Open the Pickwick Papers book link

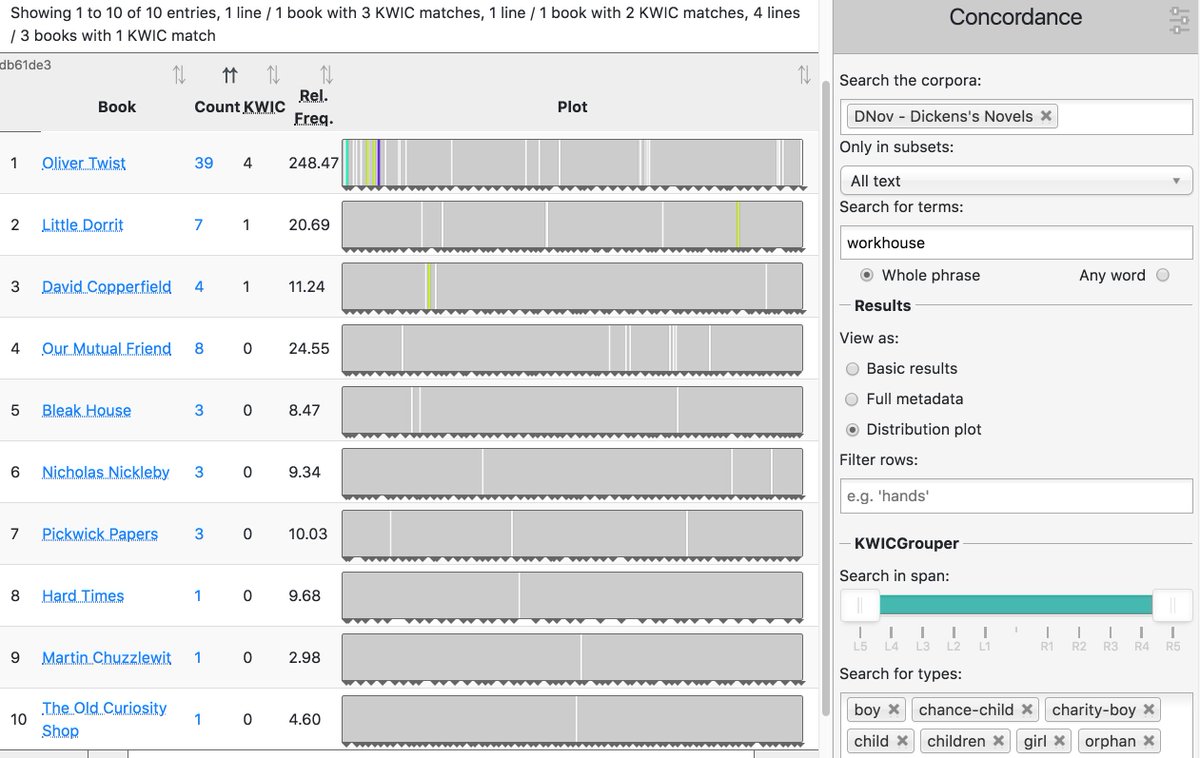(x=100, y=534)
